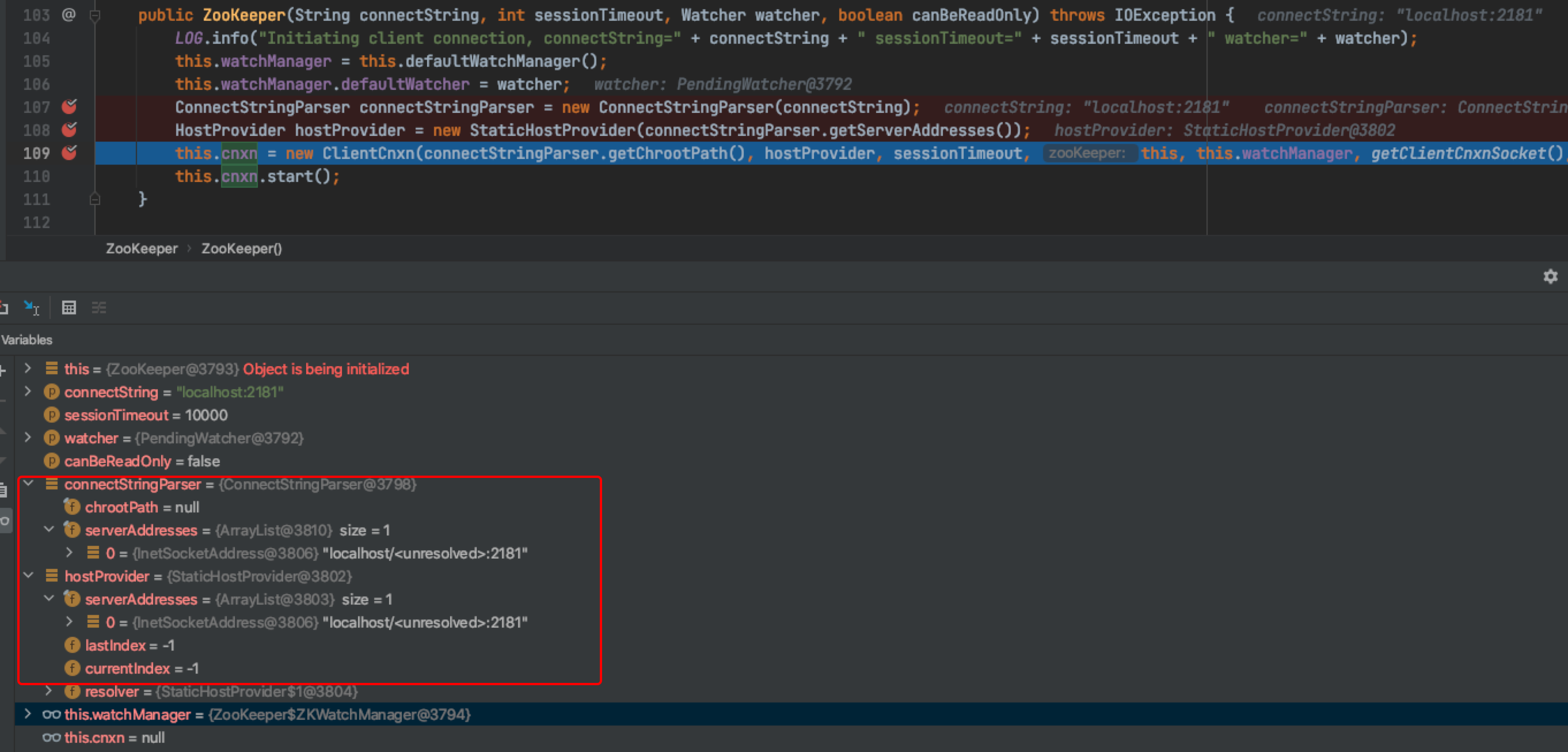Select the Variables panel header
1568x752 pixels.
[x=27, y=340]
